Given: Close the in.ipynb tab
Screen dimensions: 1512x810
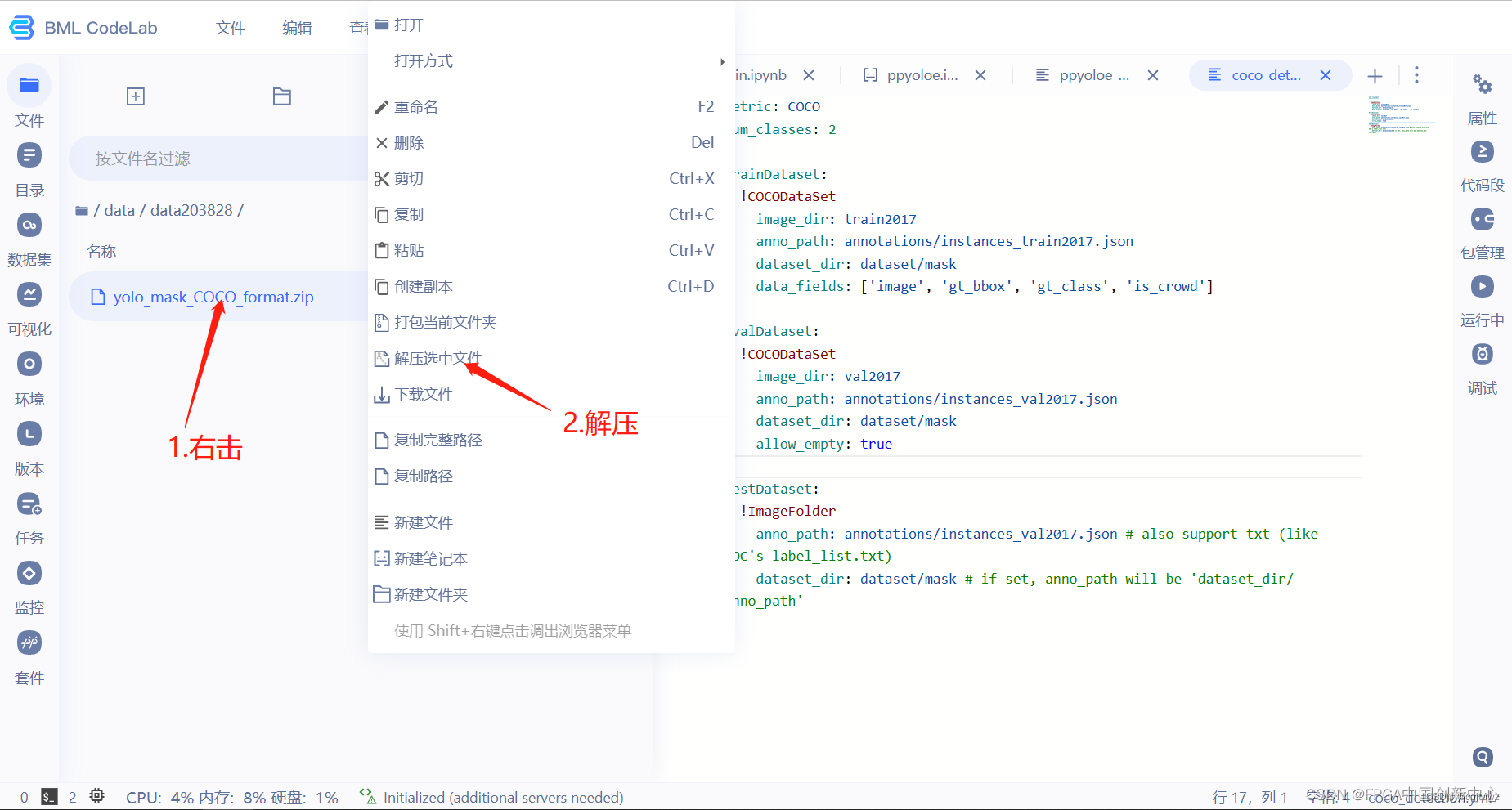Looking at the screenshot, I should pyautogui.click(x=809, y=75).
